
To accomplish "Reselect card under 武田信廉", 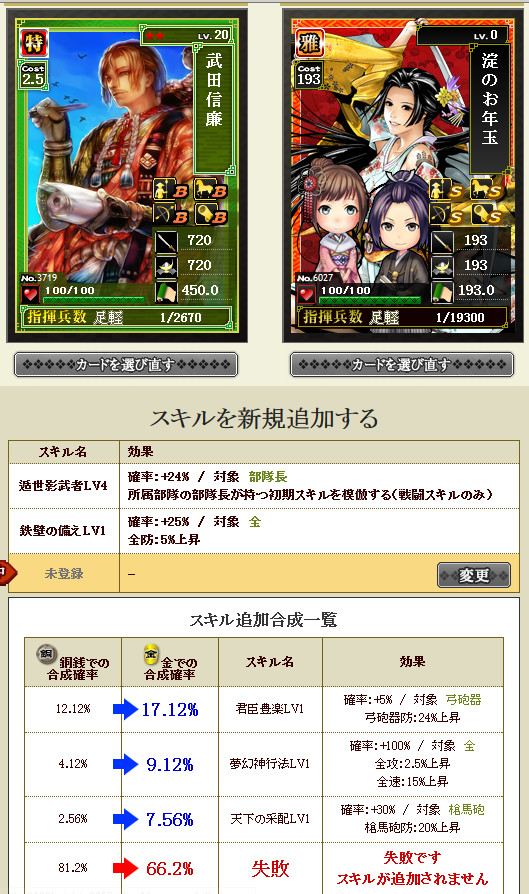I will pyautogui.click(x=125, y=364).
